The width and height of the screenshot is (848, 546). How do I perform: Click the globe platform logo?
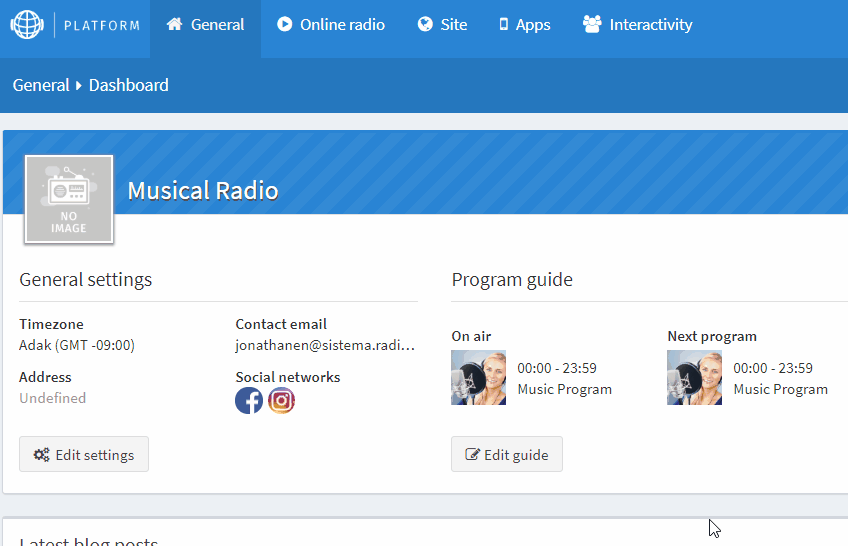coord(27,24)
